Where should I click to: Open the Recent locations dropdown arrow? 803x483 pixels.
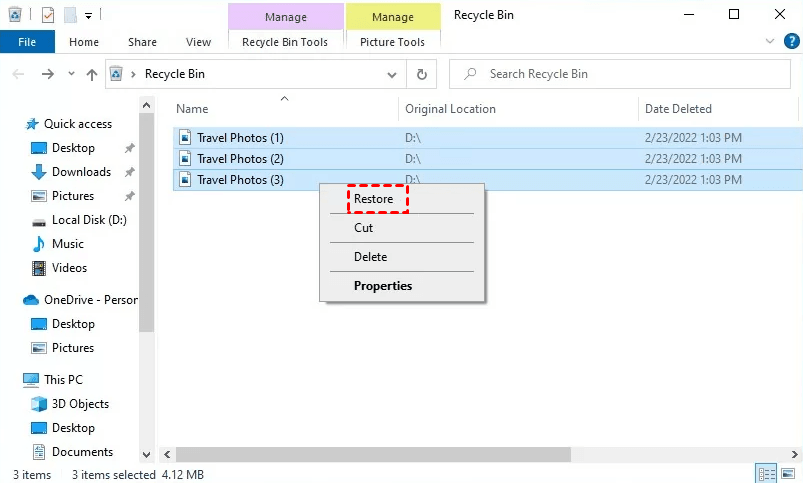click(x=71, y=74)
